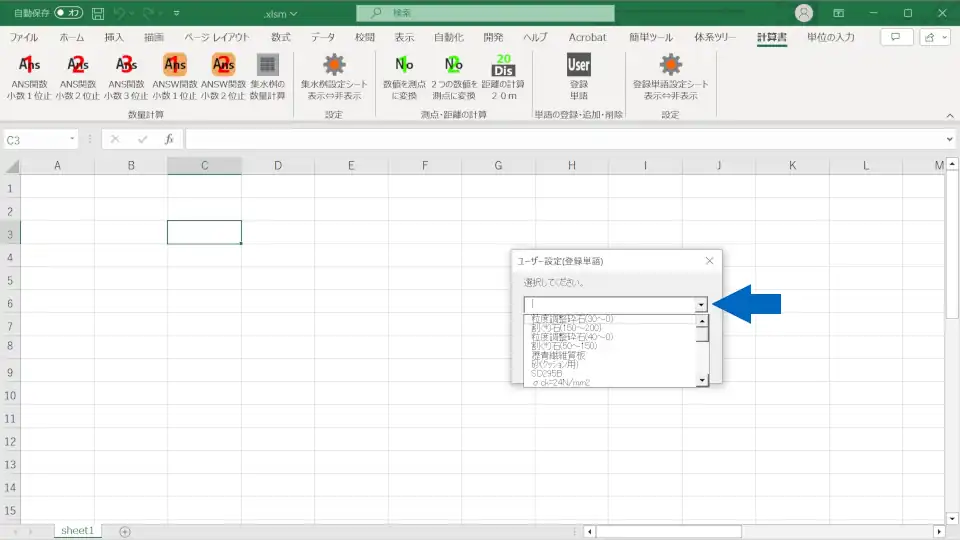
Task: Run ANSW関数 小数1位止 function
Action: click(174, 77)
